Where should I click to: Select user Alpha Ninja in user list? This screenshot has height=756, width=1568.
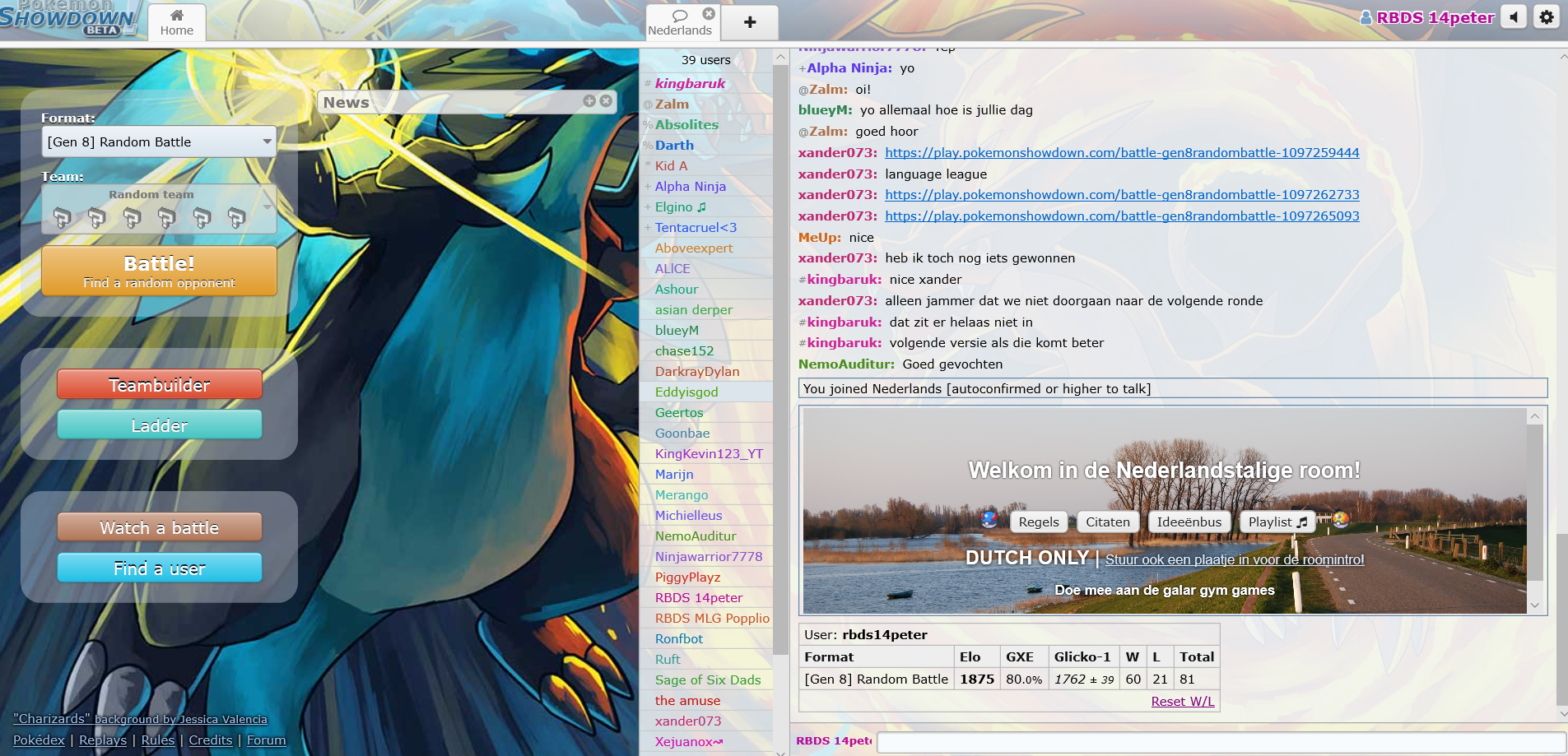(706, 186)
